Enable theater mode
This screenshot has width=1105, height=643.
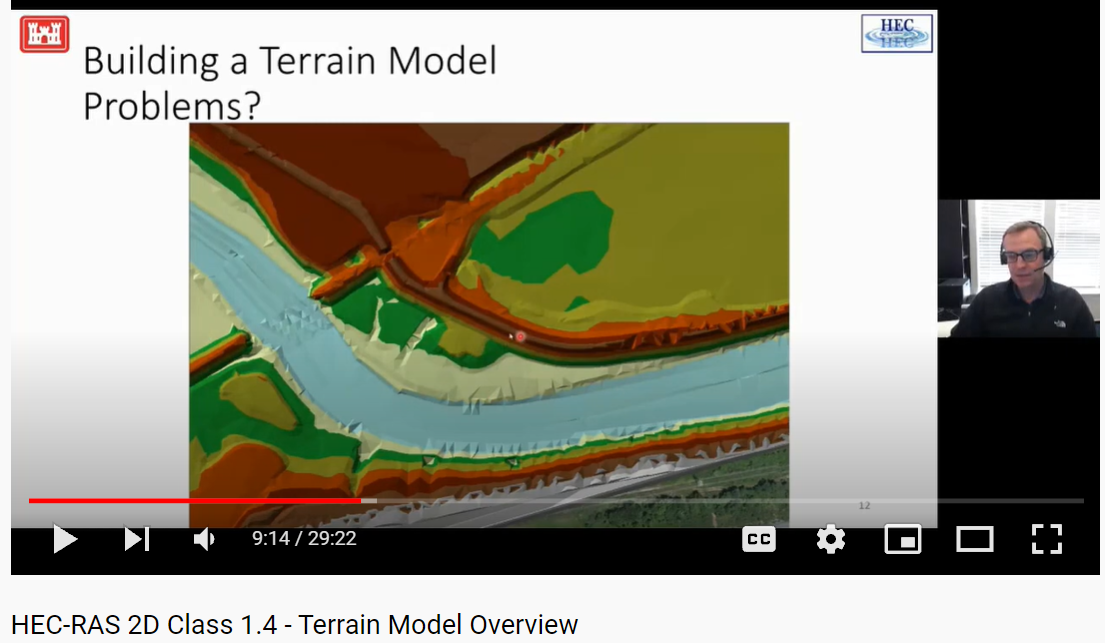click(975, 539)
